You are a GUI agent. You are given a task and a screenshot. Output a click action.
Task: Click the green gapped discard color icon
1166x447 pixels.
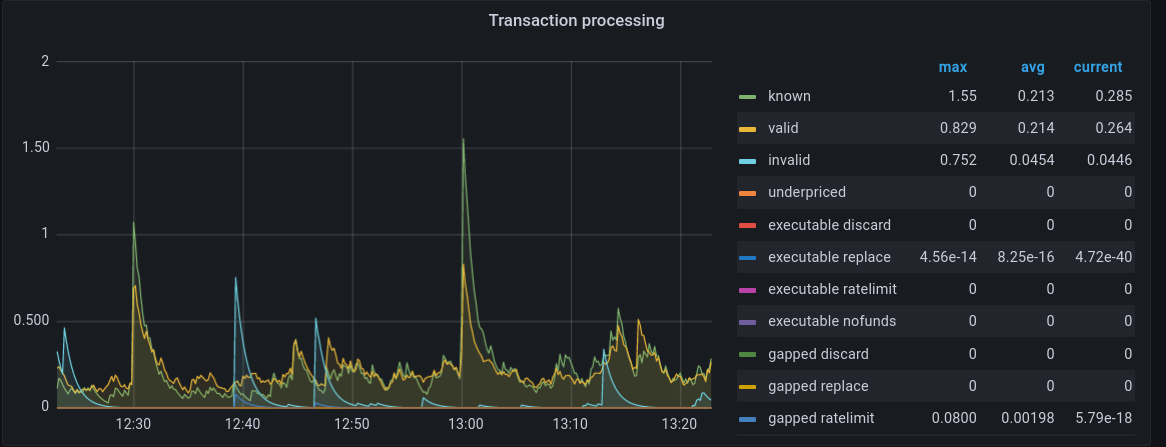[747, 354]
